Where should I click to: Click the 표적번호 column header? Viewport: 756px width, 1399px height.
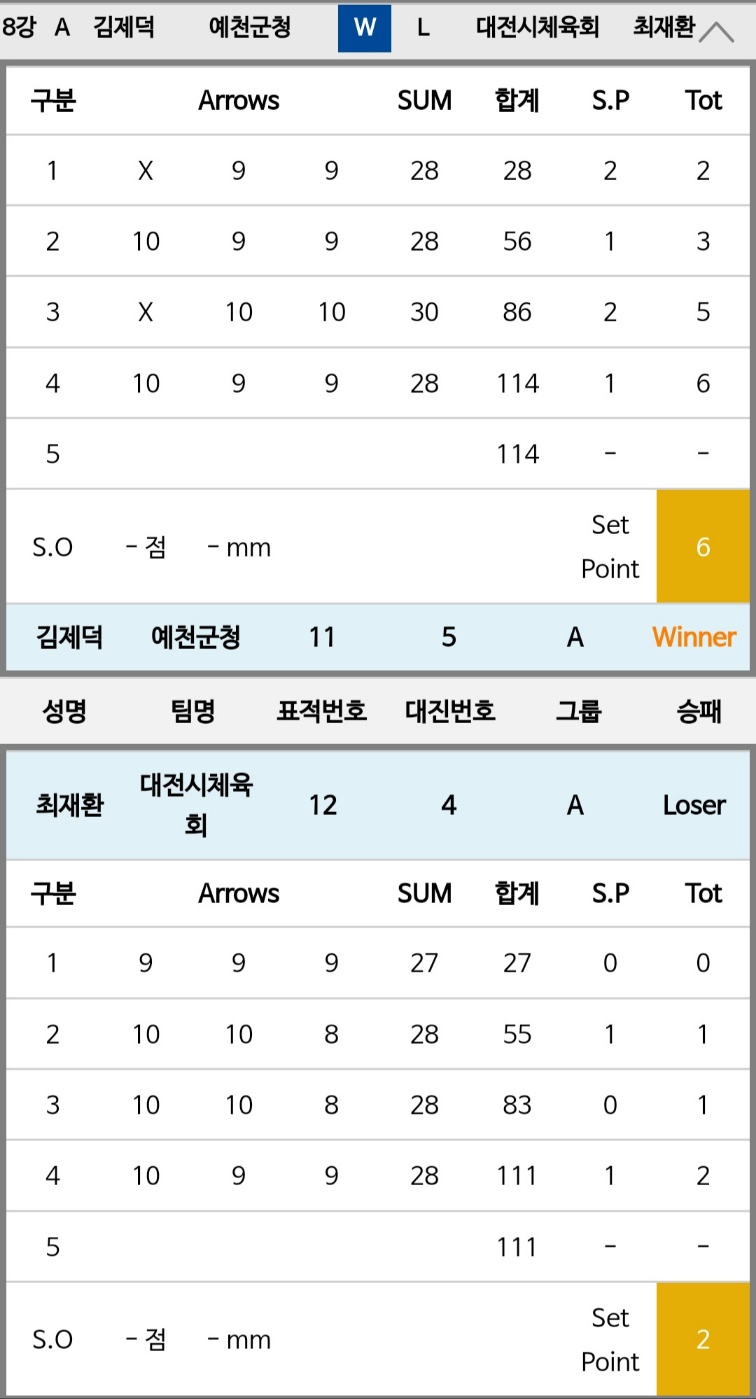tap(322, 711)
